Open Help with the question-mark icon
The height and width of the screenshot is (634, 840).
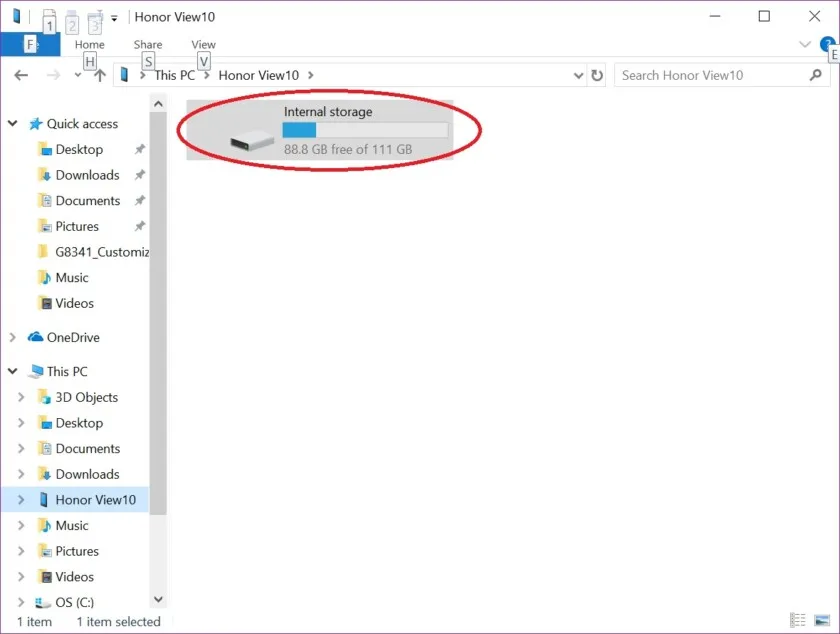tap(827, 44)
